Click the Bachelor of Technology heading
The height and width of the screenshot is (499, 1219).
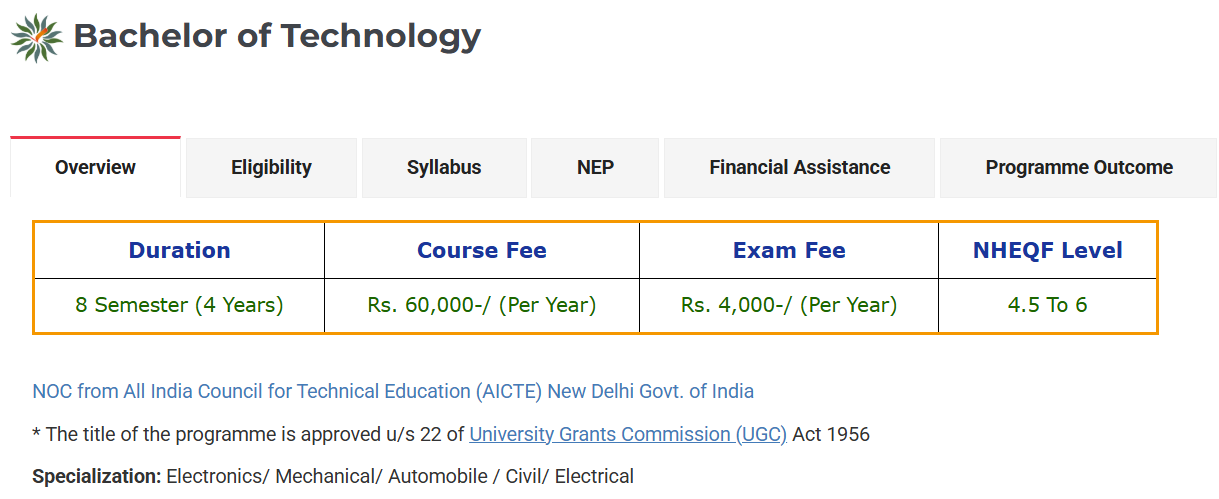pyautogui.click(x=277, y=37)
